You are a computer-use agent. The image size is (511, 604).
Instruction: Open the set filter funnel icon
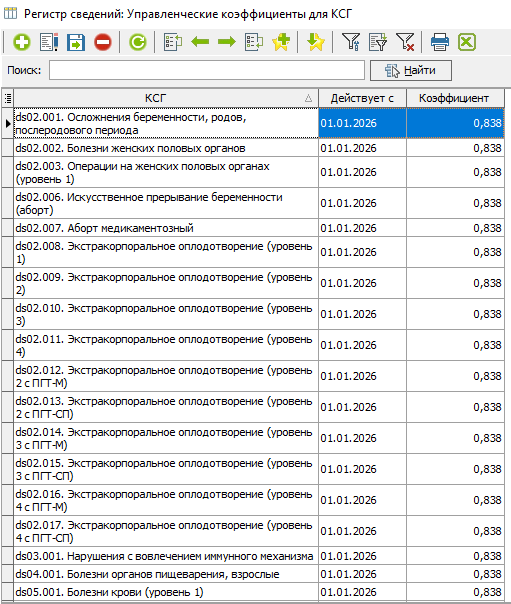(351, 42)
